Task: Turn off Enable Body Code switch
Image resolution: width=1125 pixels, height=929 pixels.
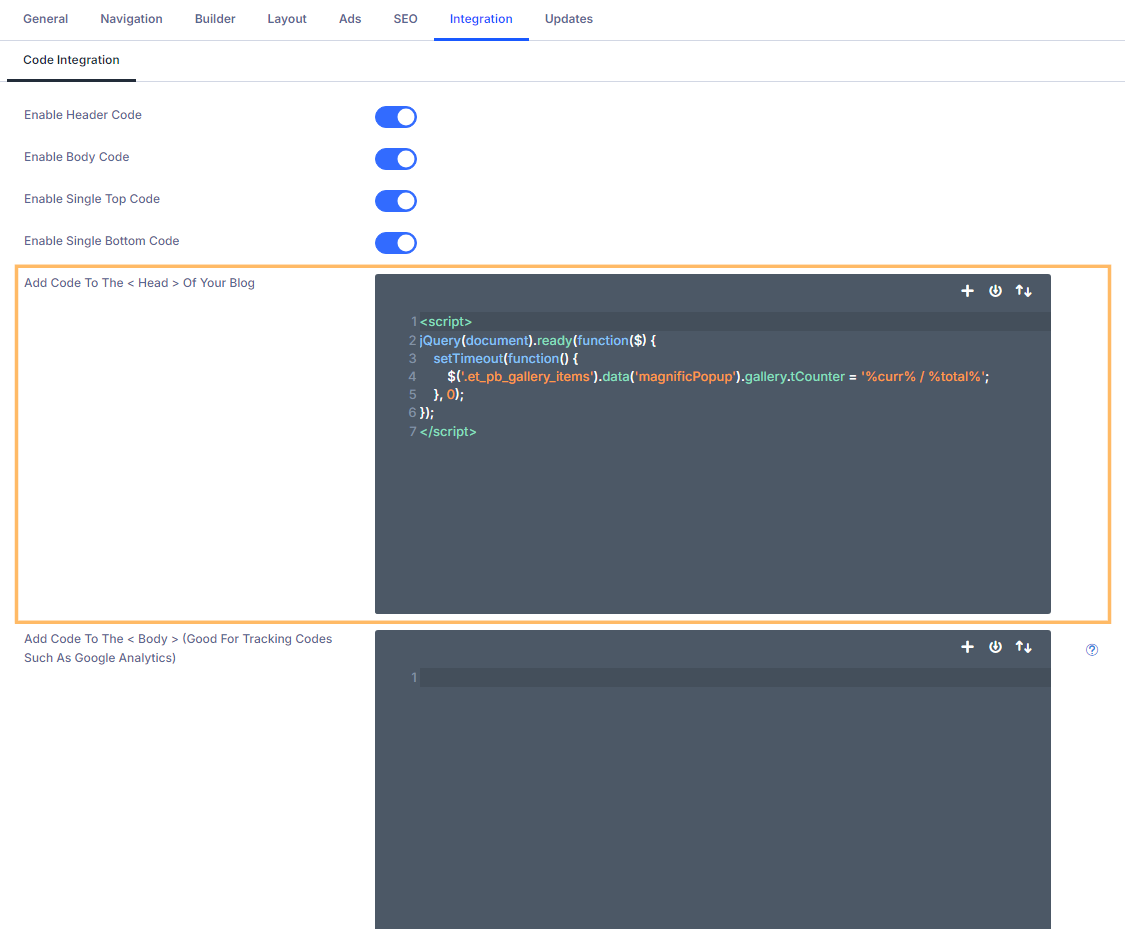Action: [x=396, y=159]
